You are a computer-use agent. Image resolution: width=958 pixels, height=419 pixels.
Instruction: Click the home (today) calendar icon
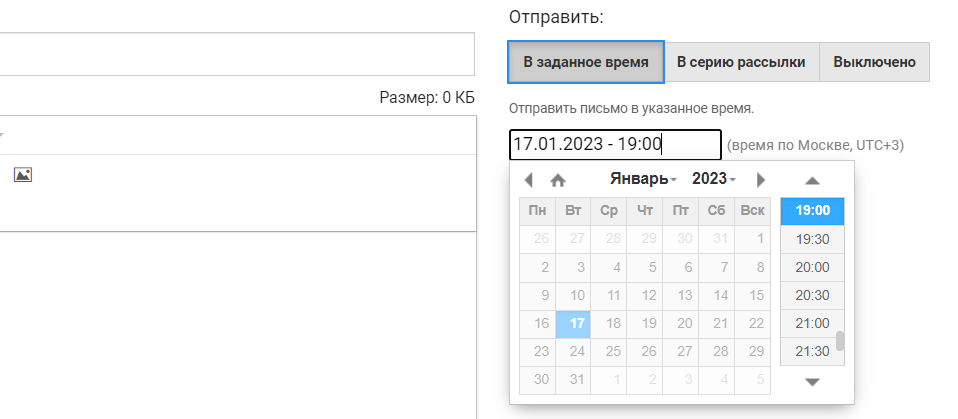point(558,180)
